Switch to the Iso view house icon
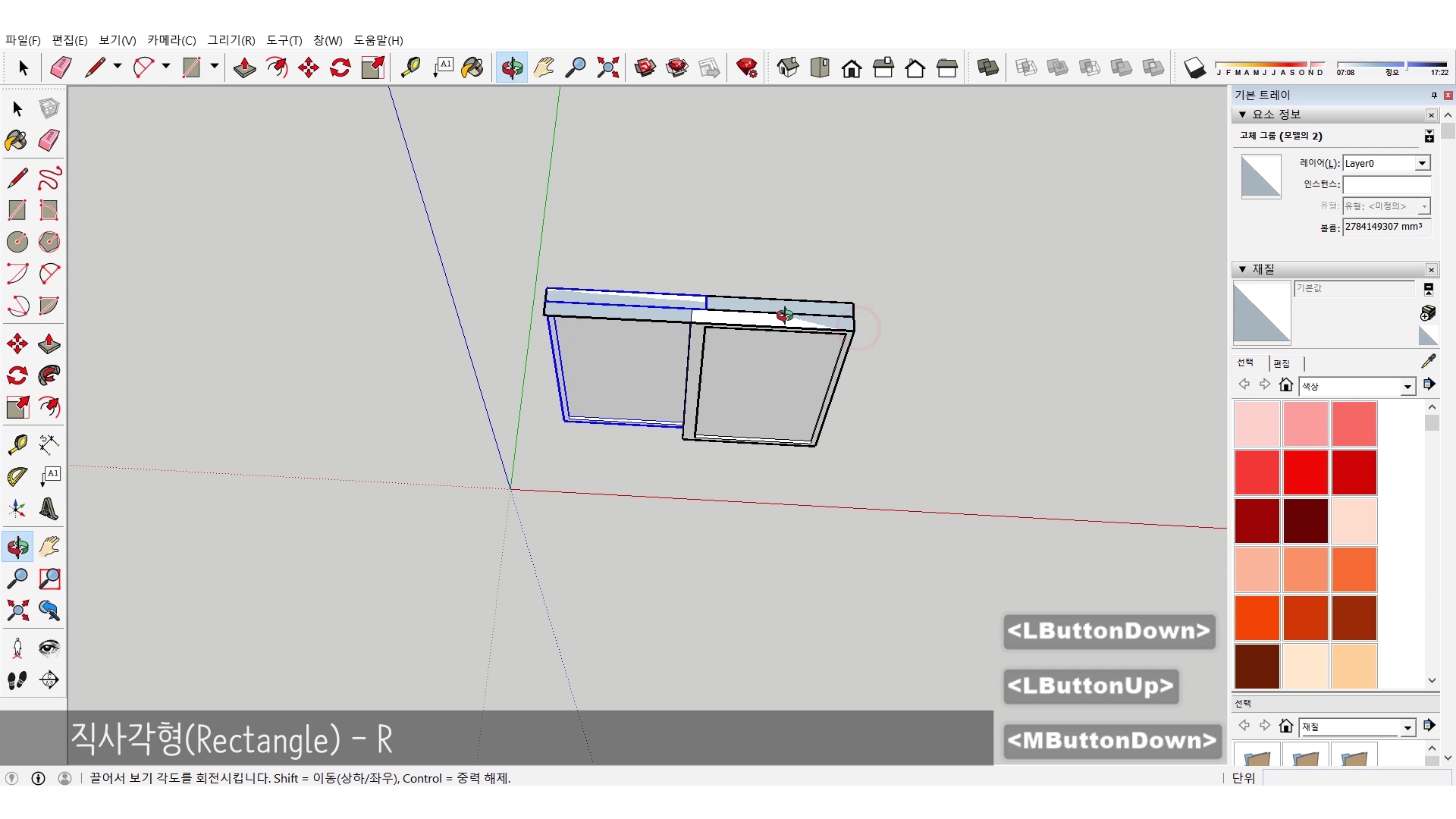The height and width of the screenshot is (819, 1456). 788,68
